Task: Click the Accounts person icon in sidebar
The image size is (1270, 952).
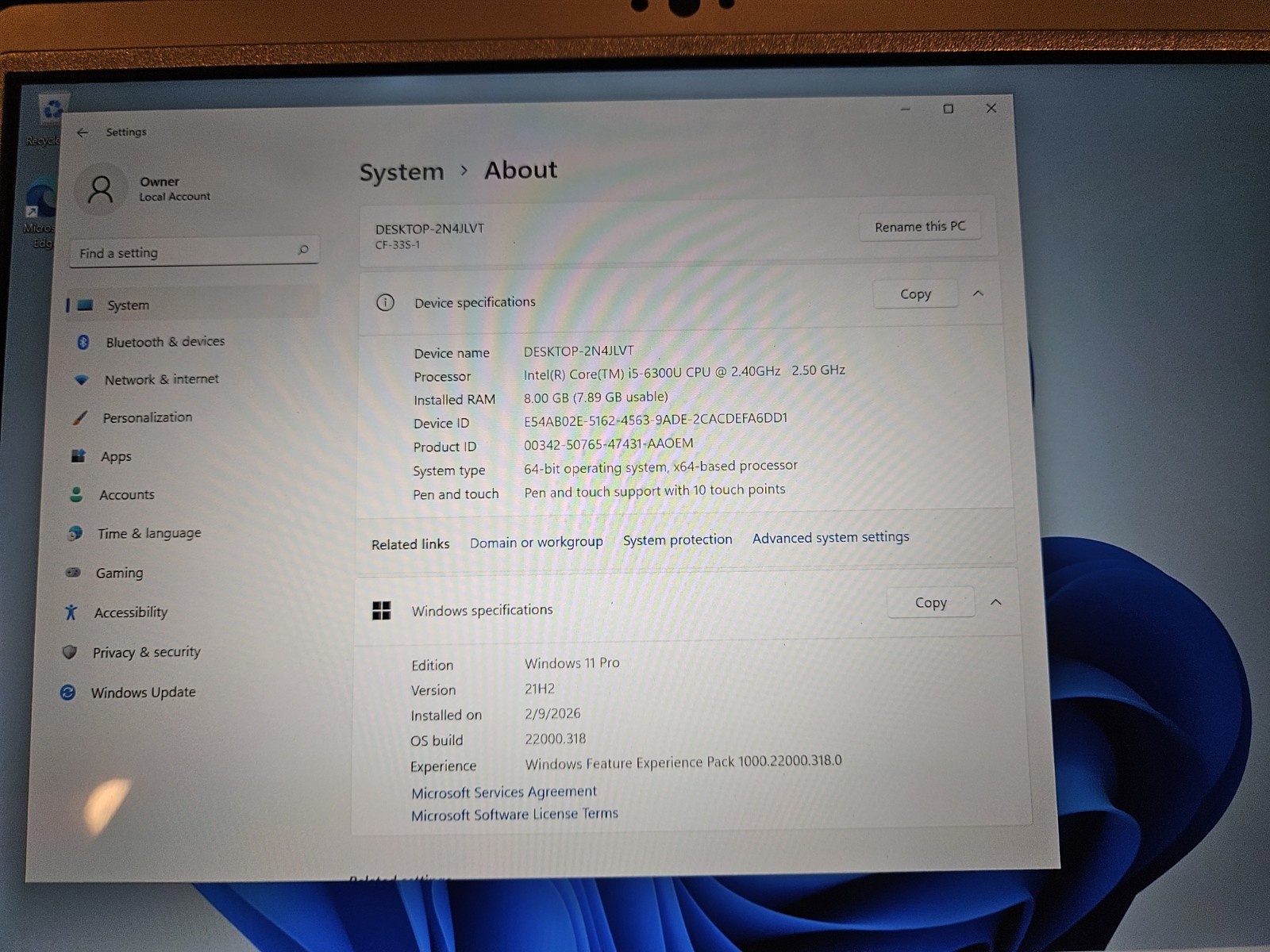Action: pos(76,495)
